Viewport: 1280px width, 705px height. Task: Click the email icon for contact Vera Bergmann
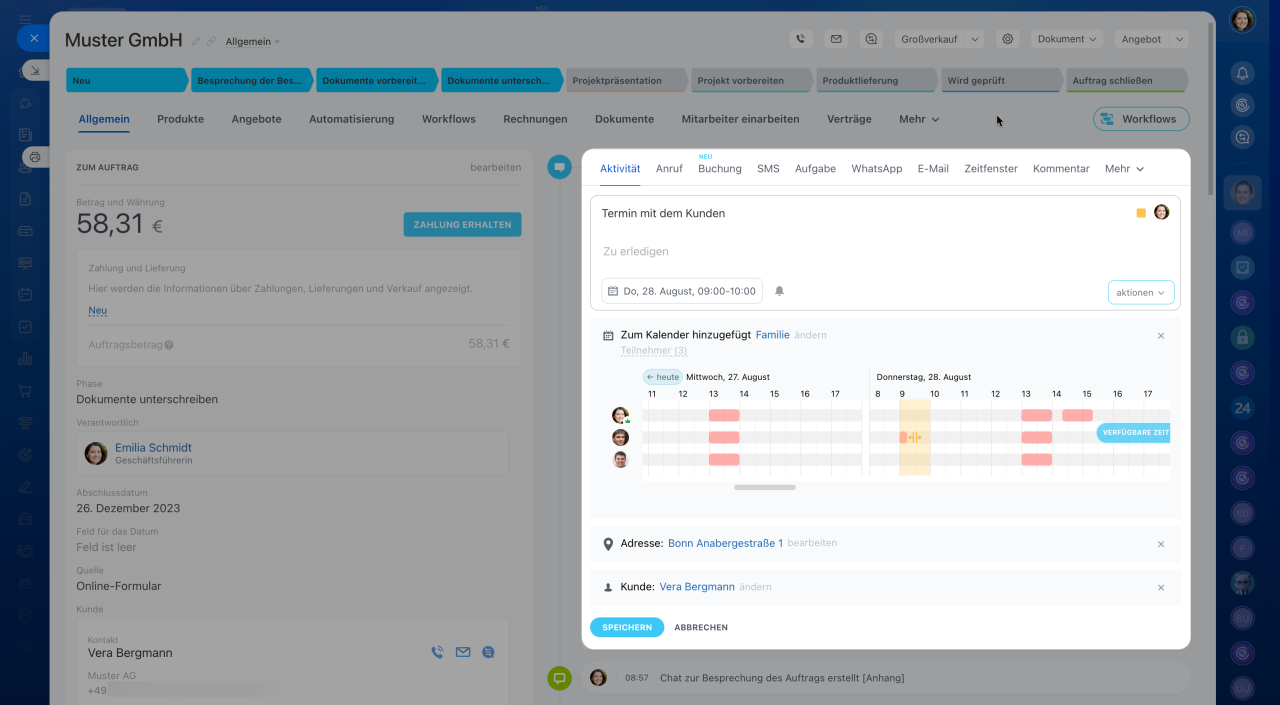click(x=463, y=652)
